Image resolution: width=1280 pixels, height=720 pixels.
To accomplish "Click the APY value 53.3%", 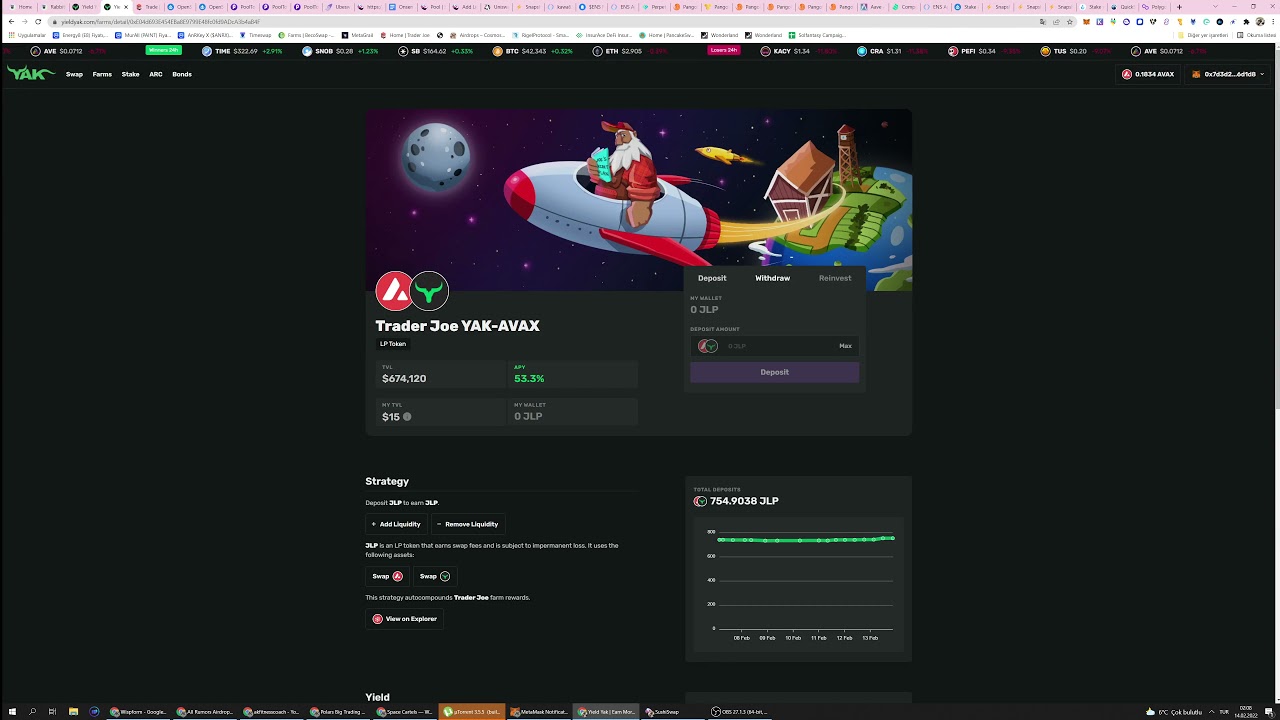I will click(529, 379).
